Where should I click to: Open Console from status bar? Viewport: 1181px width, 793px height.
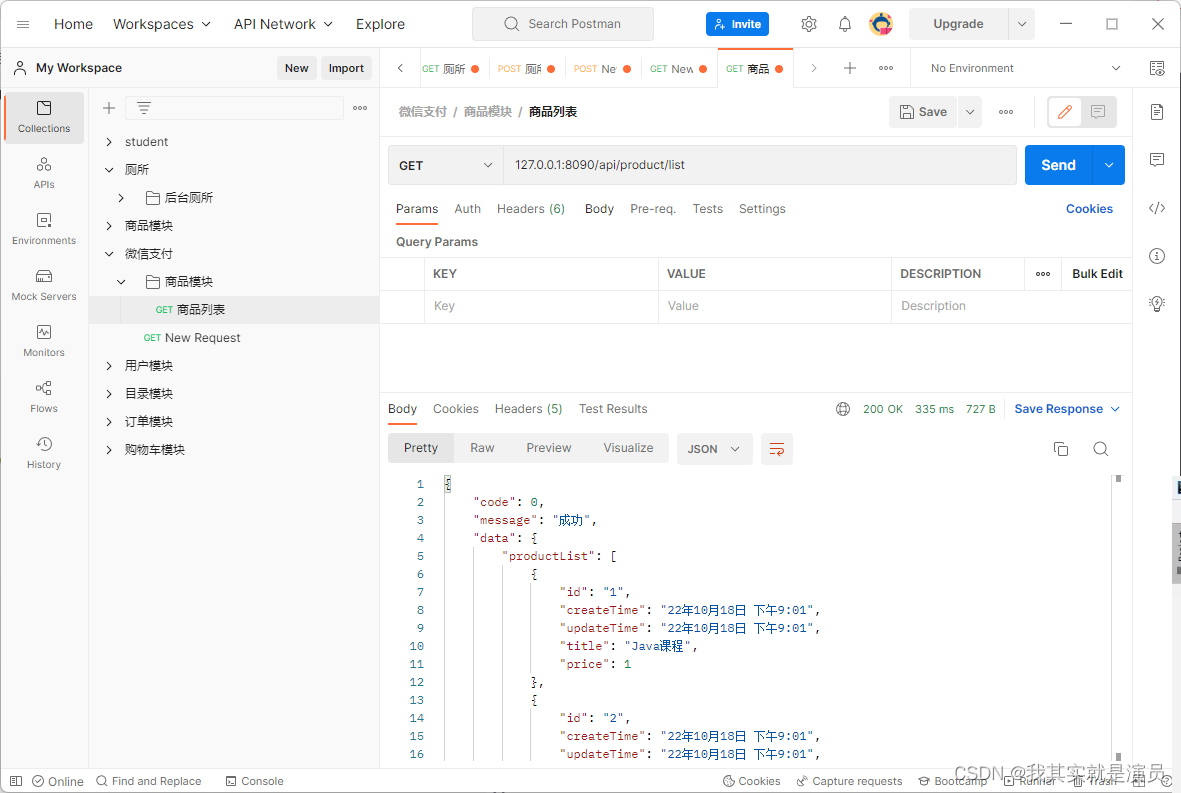255,781
